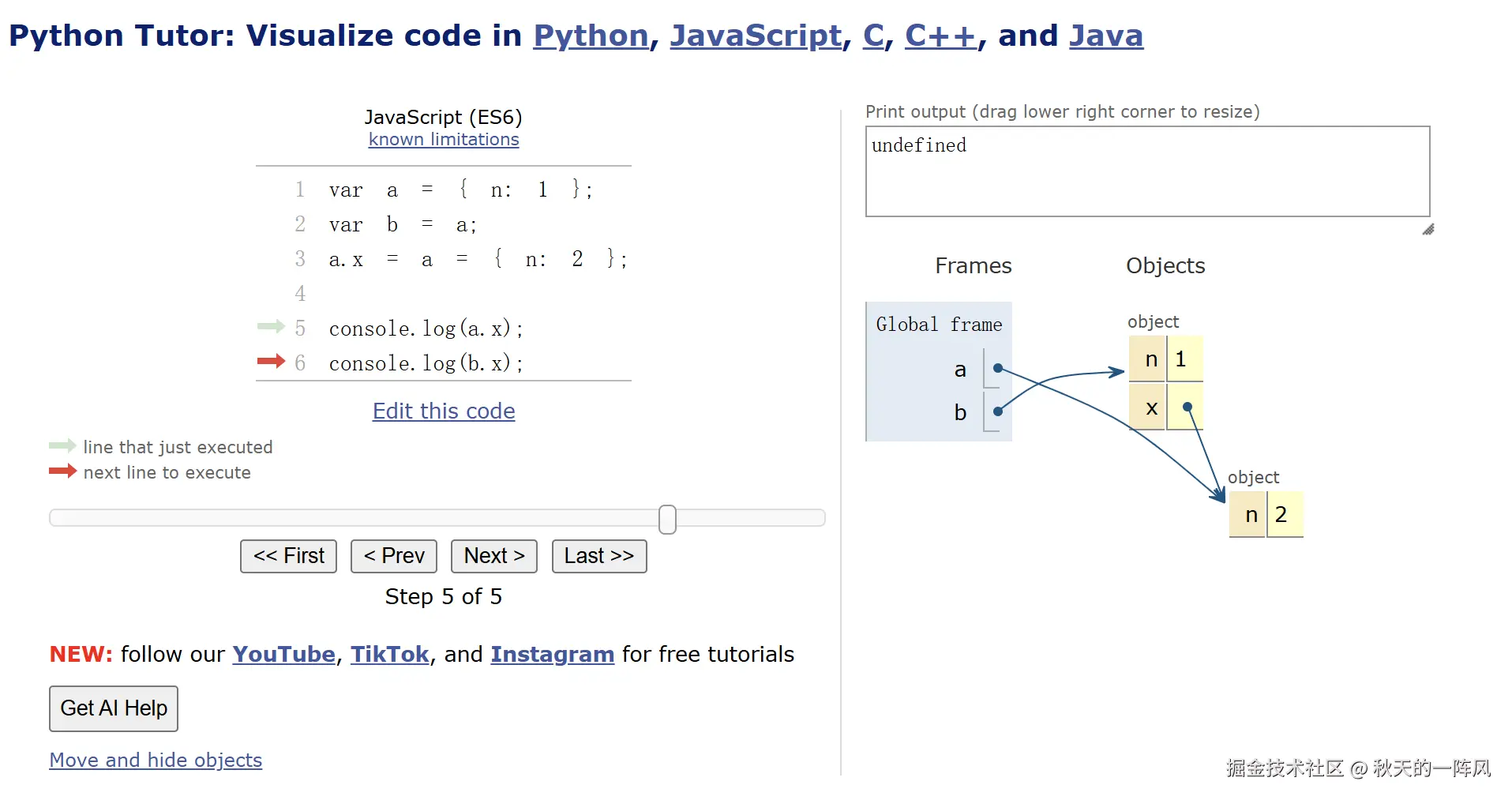Viewport: 1512px width, 800px height.
Task: Step back using < Prev button
Action: coord(393,556)
